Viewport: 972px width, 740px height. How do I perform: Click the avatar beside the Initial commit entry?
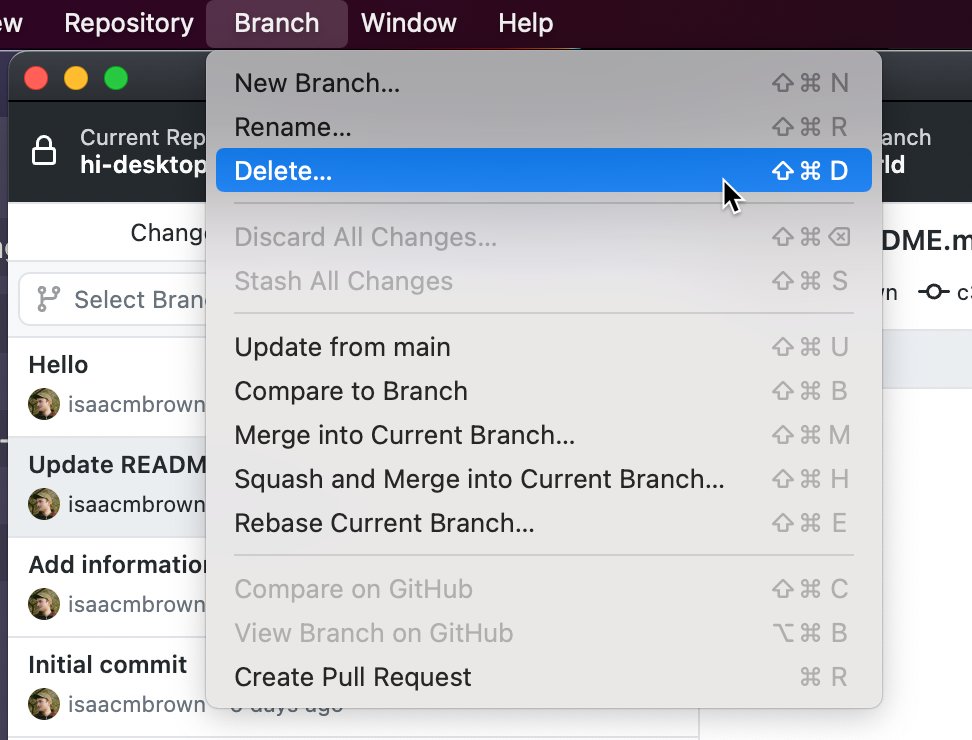point(44,704)
